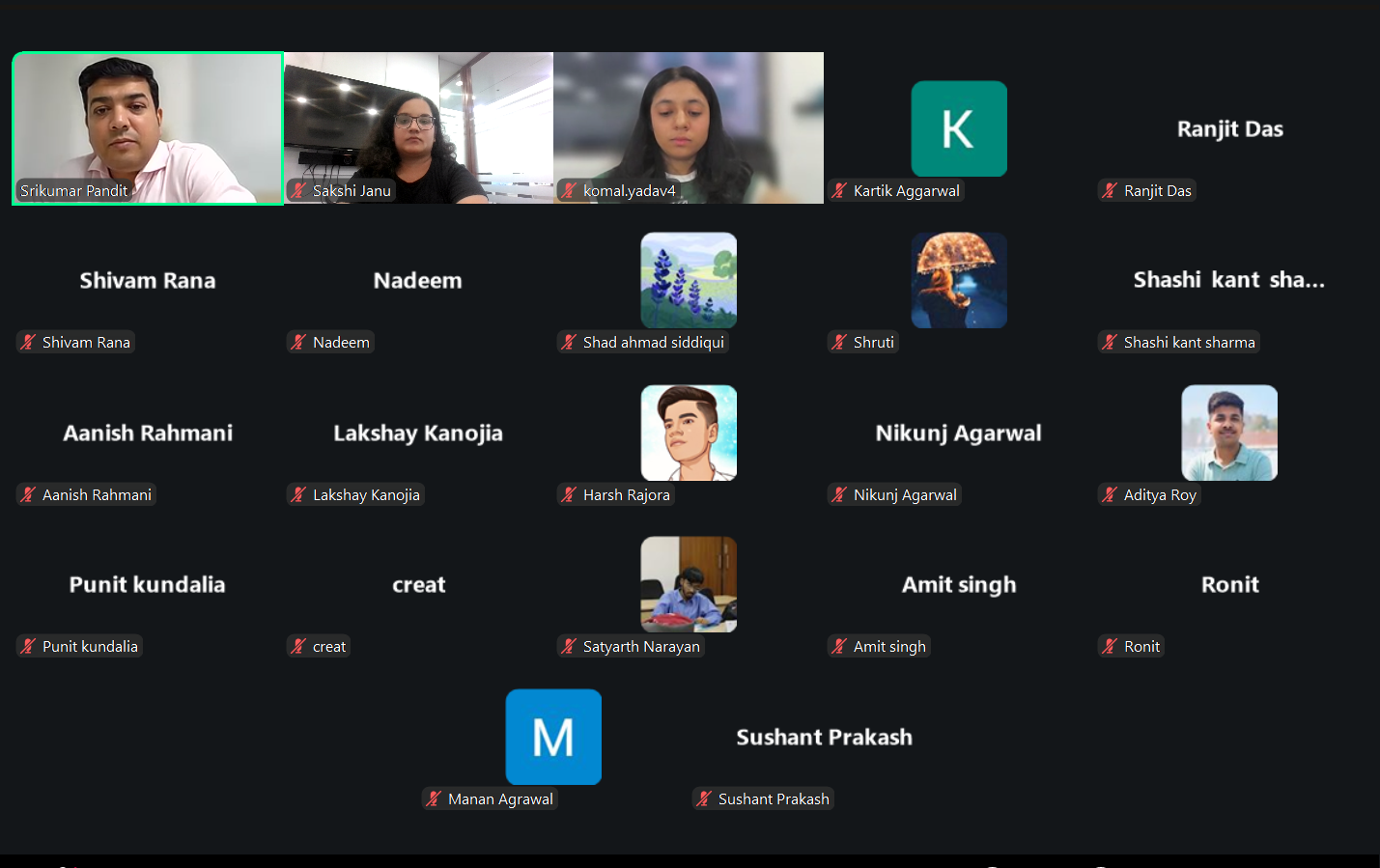Click the muted mic icon next to Kartik Aggarwal
Viewport: 1380px width, 868px height.
[x=840, y=190]
